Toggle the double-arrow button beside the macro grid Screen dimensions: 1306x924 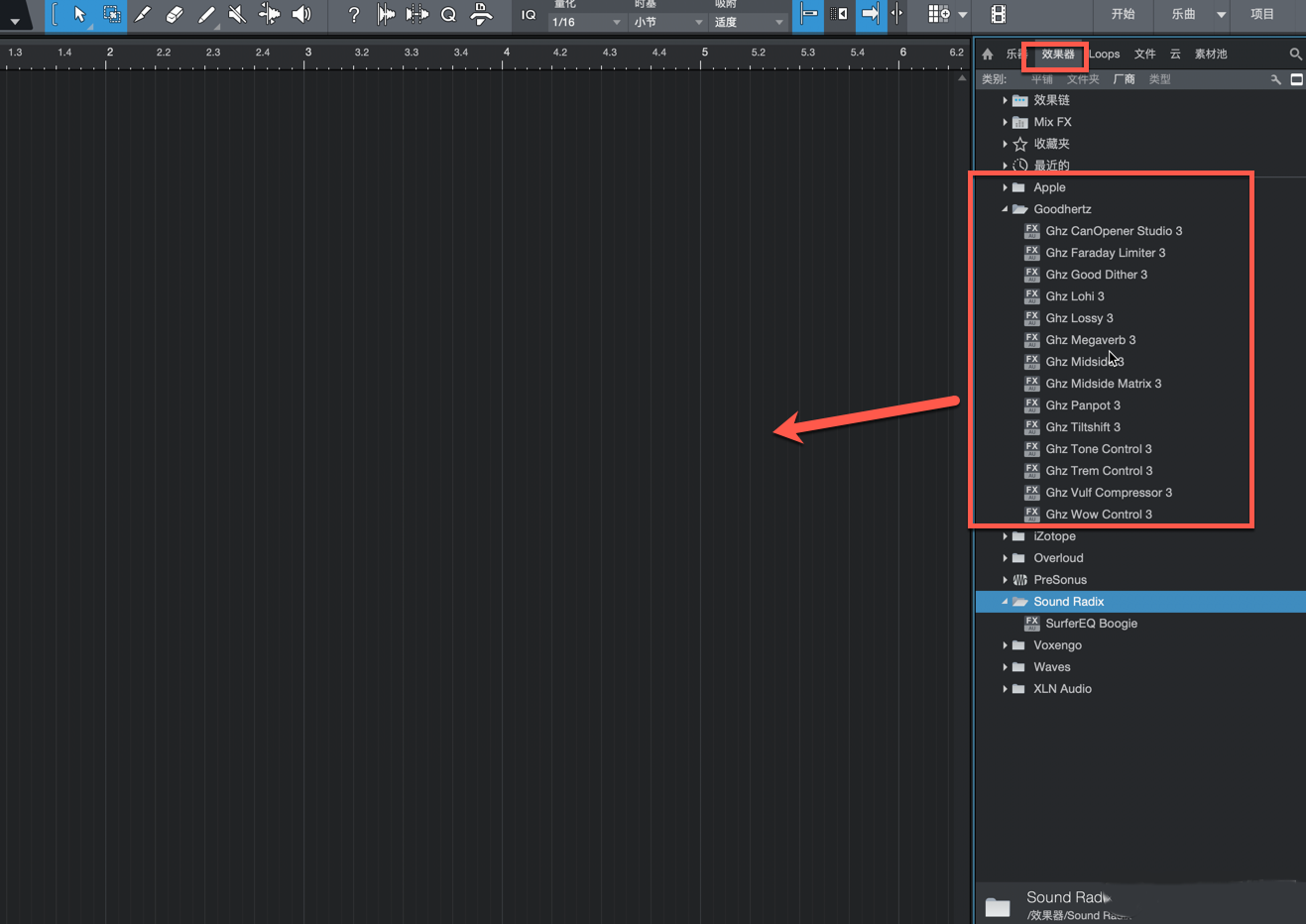click(x=897, y=15)
